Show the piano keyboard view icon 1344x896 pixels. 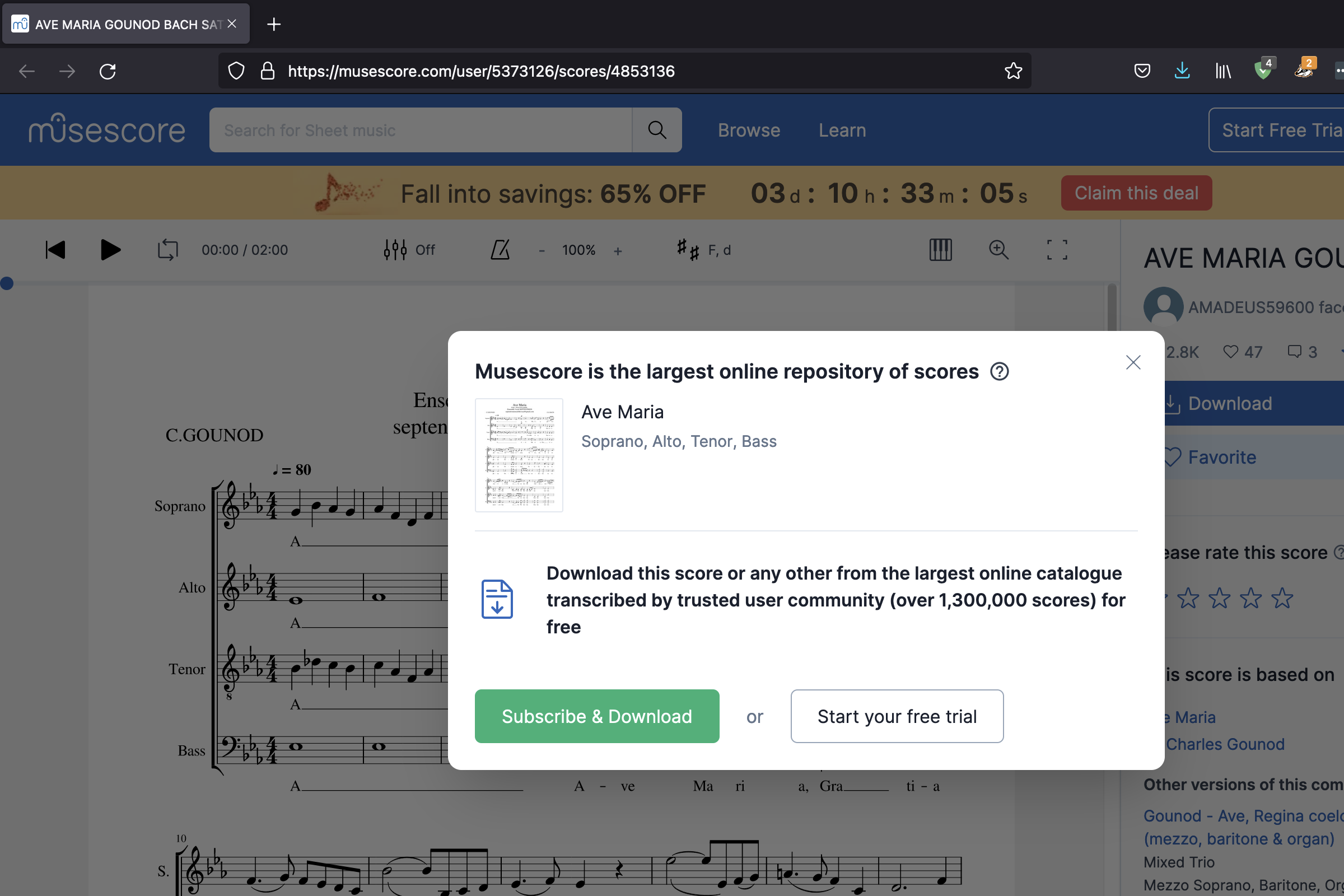pyautogui.click(x=940, y=250)
